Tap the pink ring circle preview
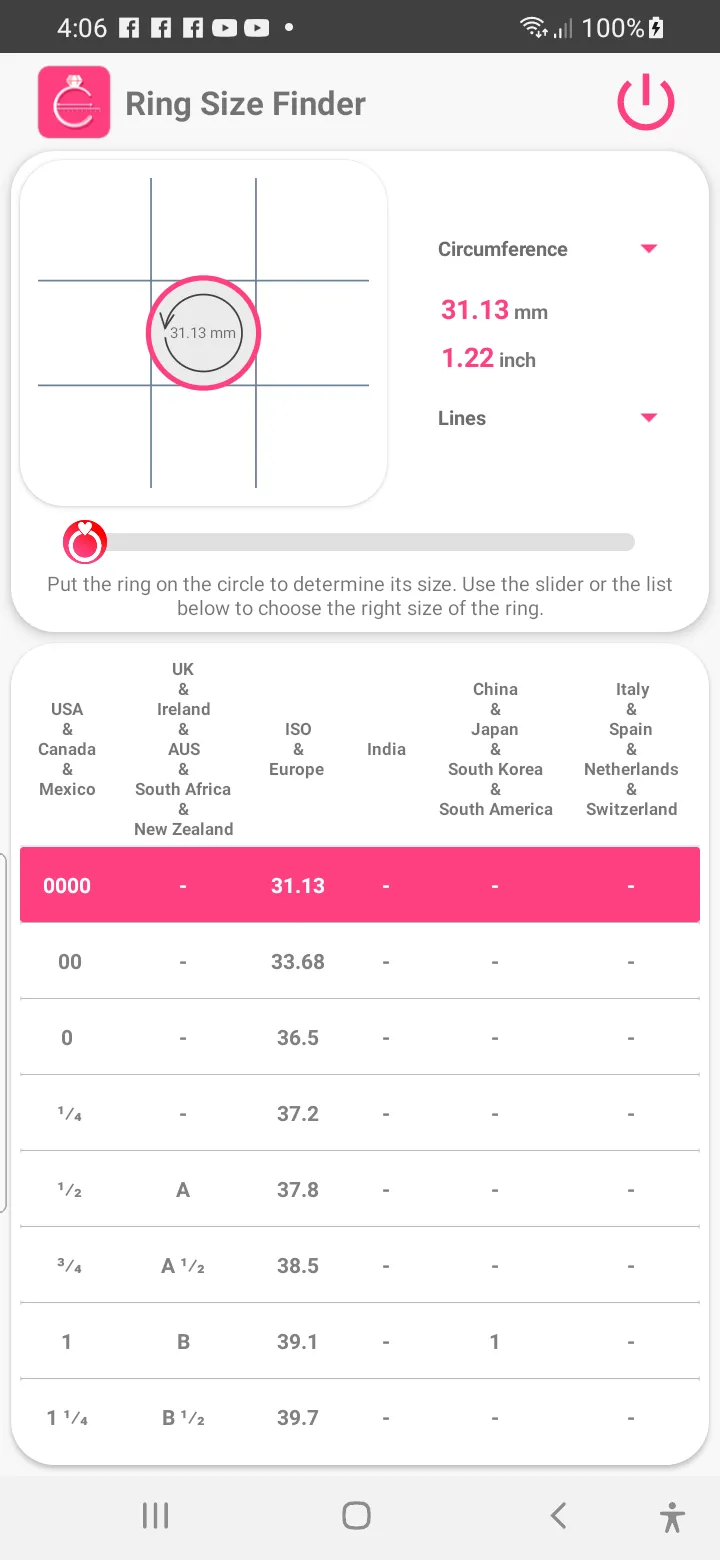Screen dimensions: 720x1560 click(x=203, y=333)
